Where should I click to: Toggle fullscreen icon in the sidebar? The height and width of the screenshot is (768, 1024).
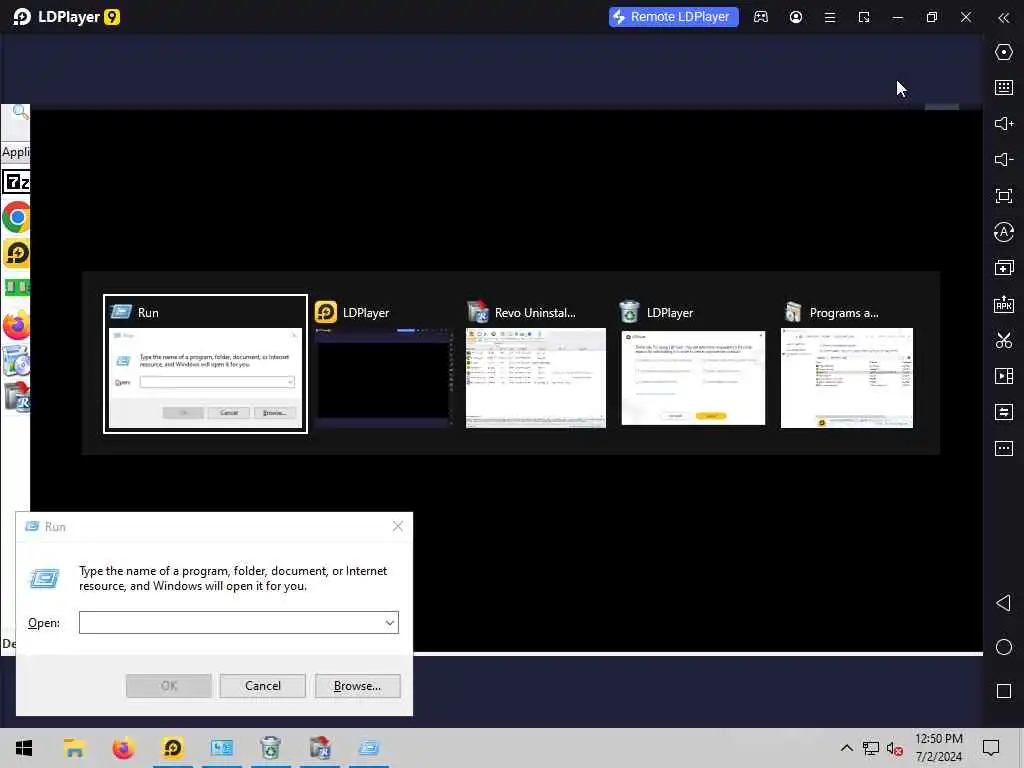tap(1004, 196)
